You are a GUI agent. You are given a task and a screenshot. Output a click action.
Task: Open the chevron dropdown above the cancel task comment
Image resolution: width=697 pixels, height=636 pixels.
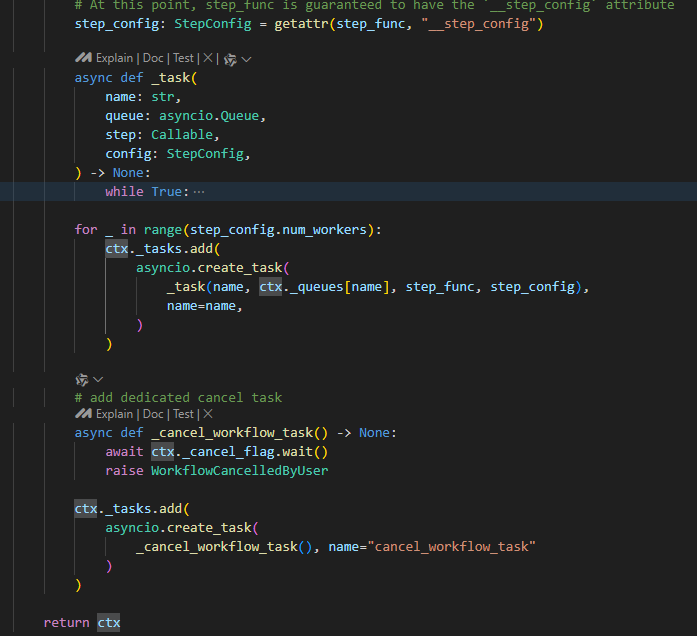tap(98, 380)
